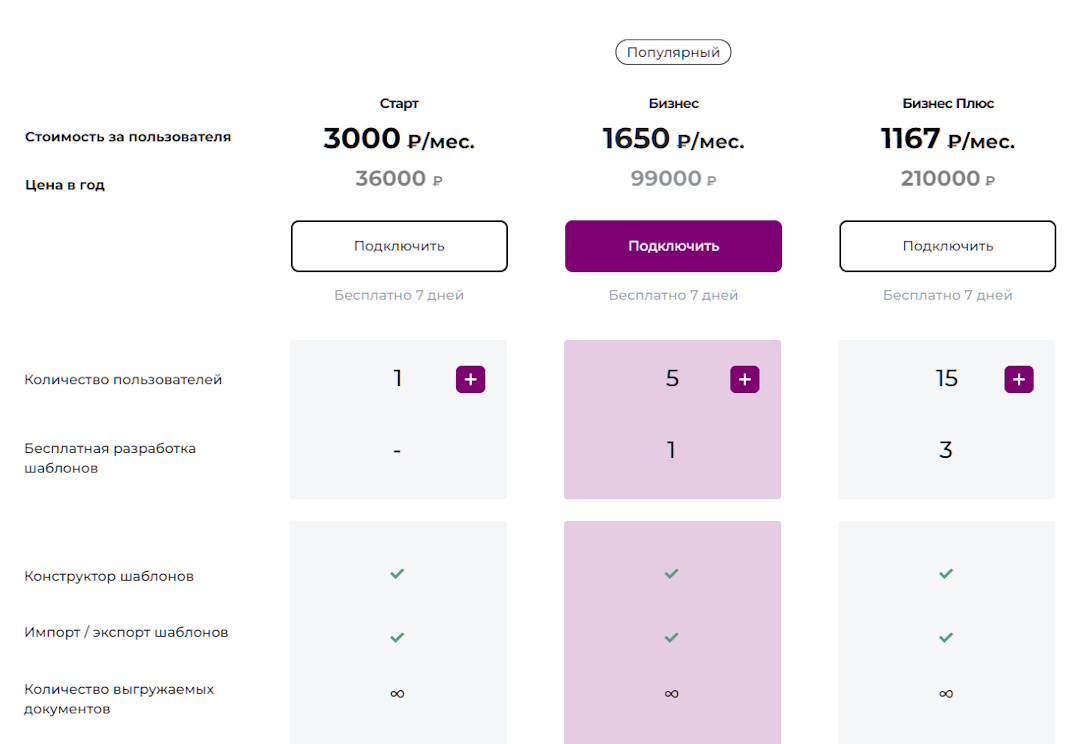This screenshot has width=1080, height=744.
Task: Click the Популярный badge above Бизнес
Action: [x=673, y=53]
